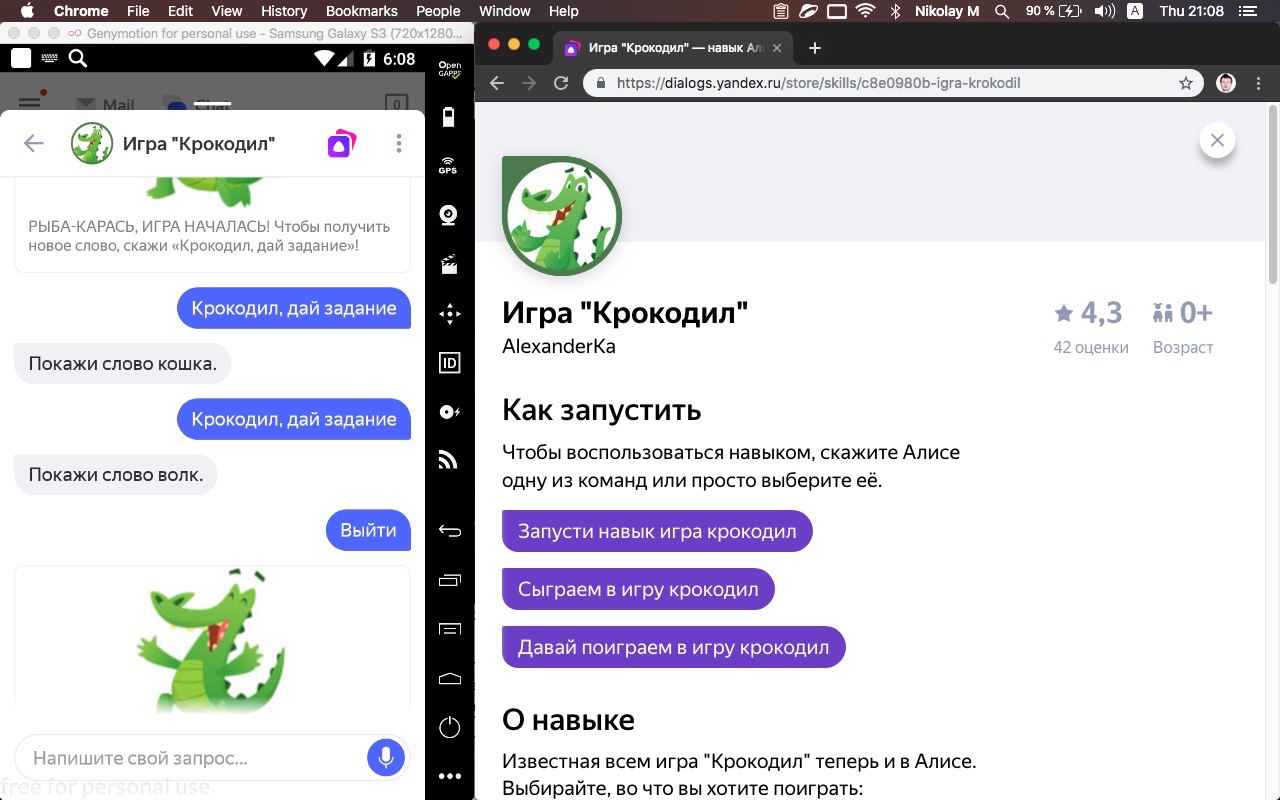Close the skill page with round X button
The width and height of the screenshot is (1280, 800).
click(1217, 140)
